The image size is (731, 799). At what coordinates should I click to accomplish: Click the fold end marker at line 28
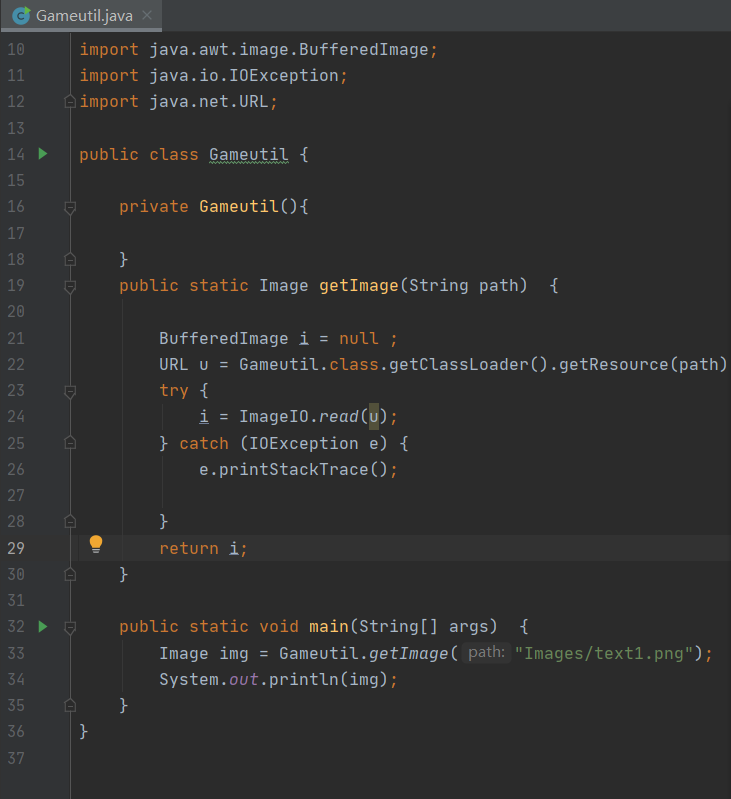pyautogui.click(x=70, y=521)
